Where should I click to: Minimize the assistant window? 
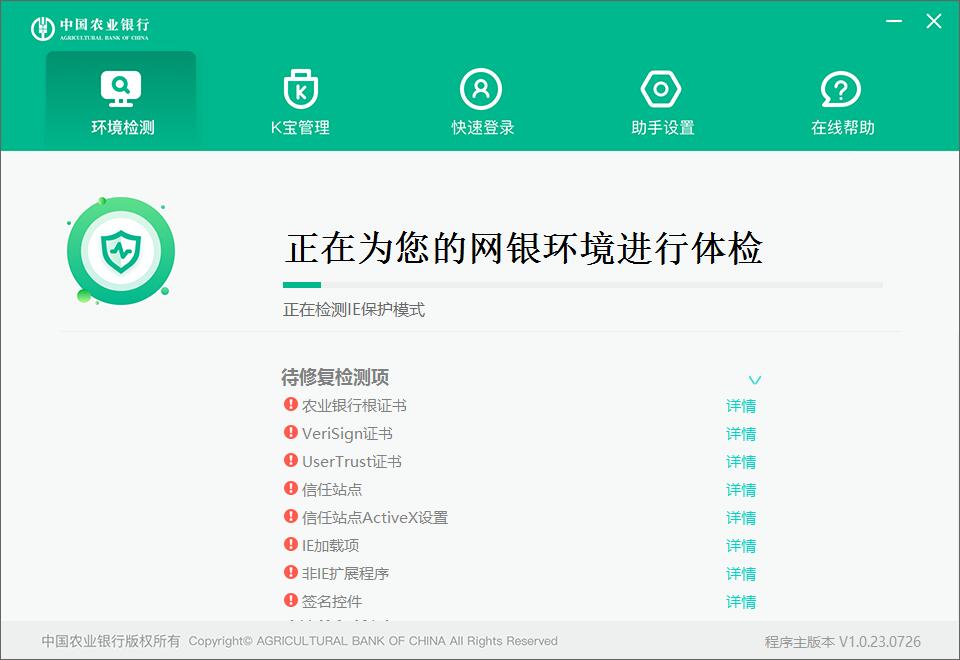pyautogui.click(x=894, y=21)
